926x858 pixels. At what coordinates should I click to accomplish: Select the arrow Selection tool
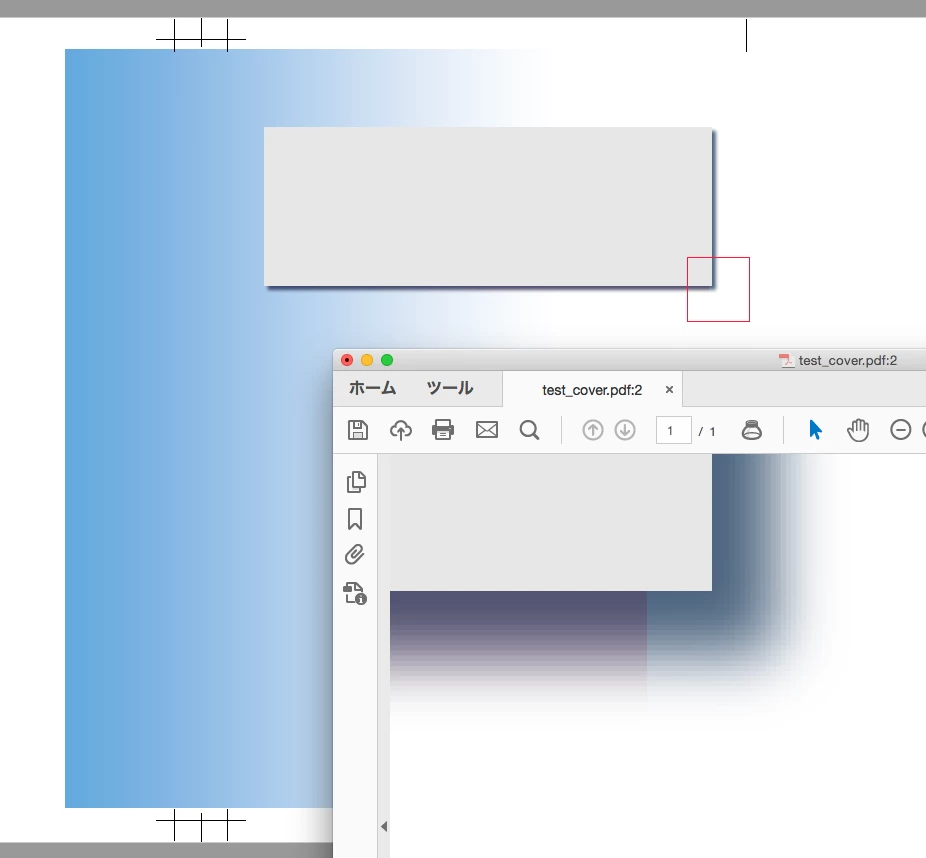815,430
